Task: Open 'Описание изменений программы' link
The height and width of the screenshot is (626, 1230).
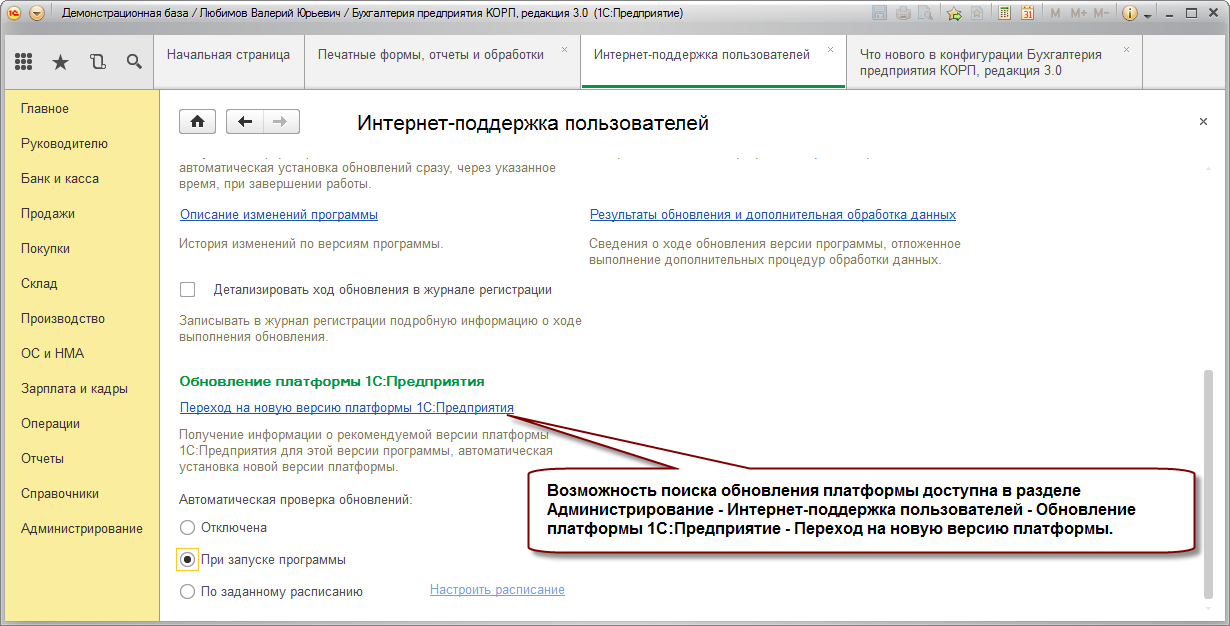Action: point(279,214)
